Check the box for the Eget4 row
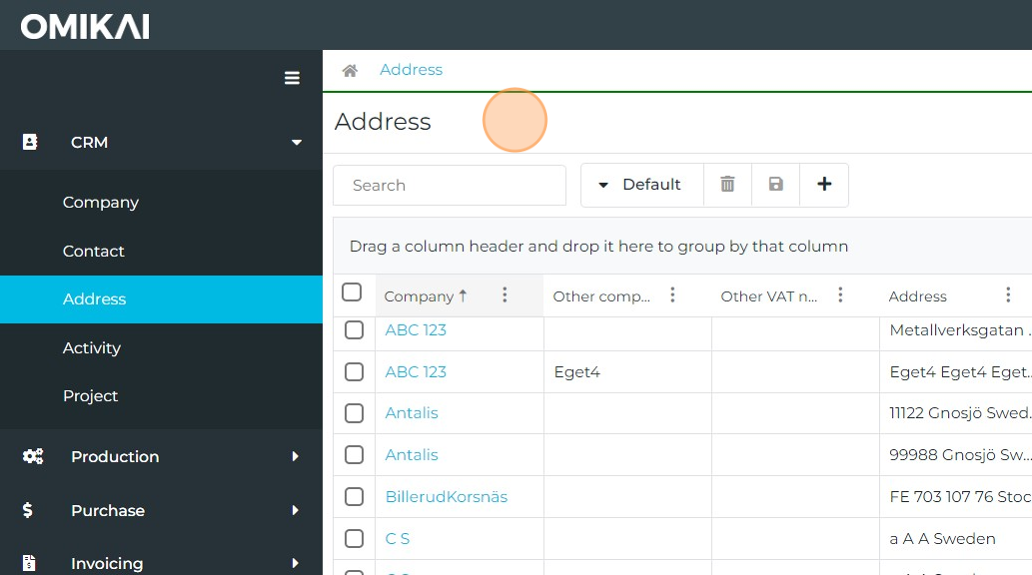The width and height of the screenshot is (1032, 575). (x=354, y=372)
